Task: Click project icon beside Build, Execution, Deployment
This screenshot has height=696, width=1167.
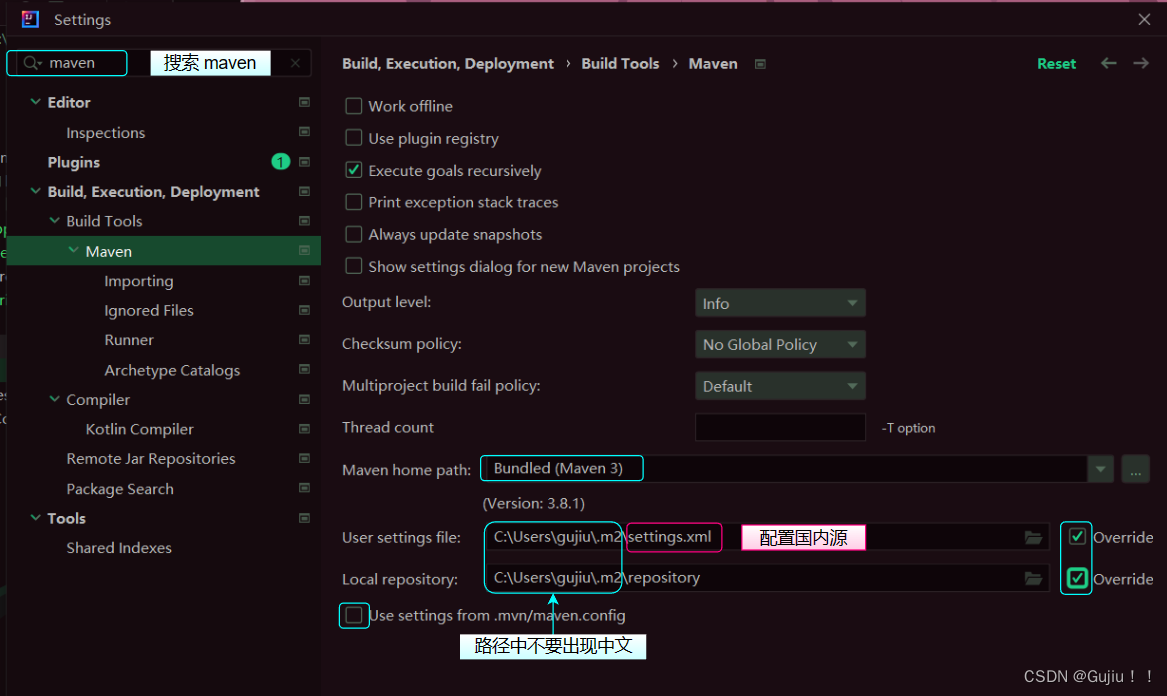Action: tap(304, 191)
